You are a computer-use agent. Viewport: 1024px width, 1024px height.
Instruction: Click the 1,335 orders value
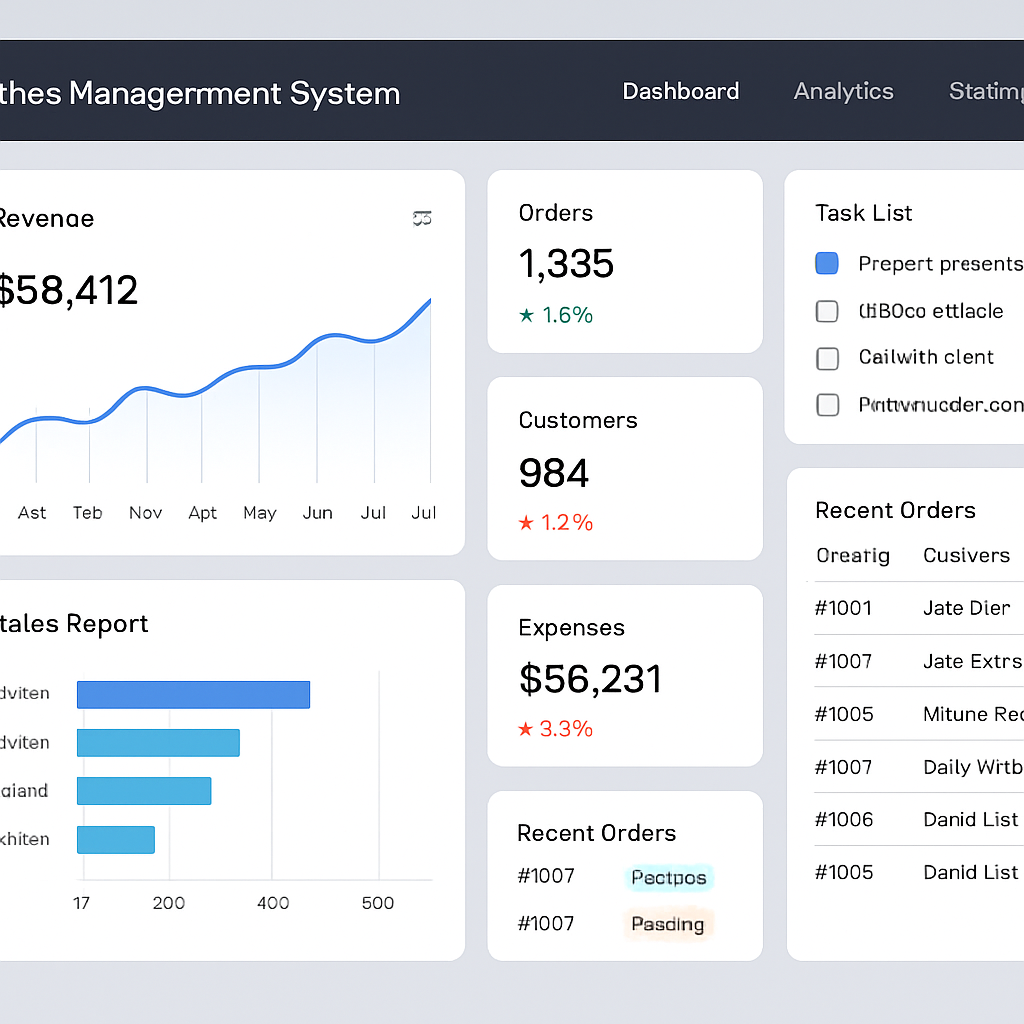[x=566, y=264]
